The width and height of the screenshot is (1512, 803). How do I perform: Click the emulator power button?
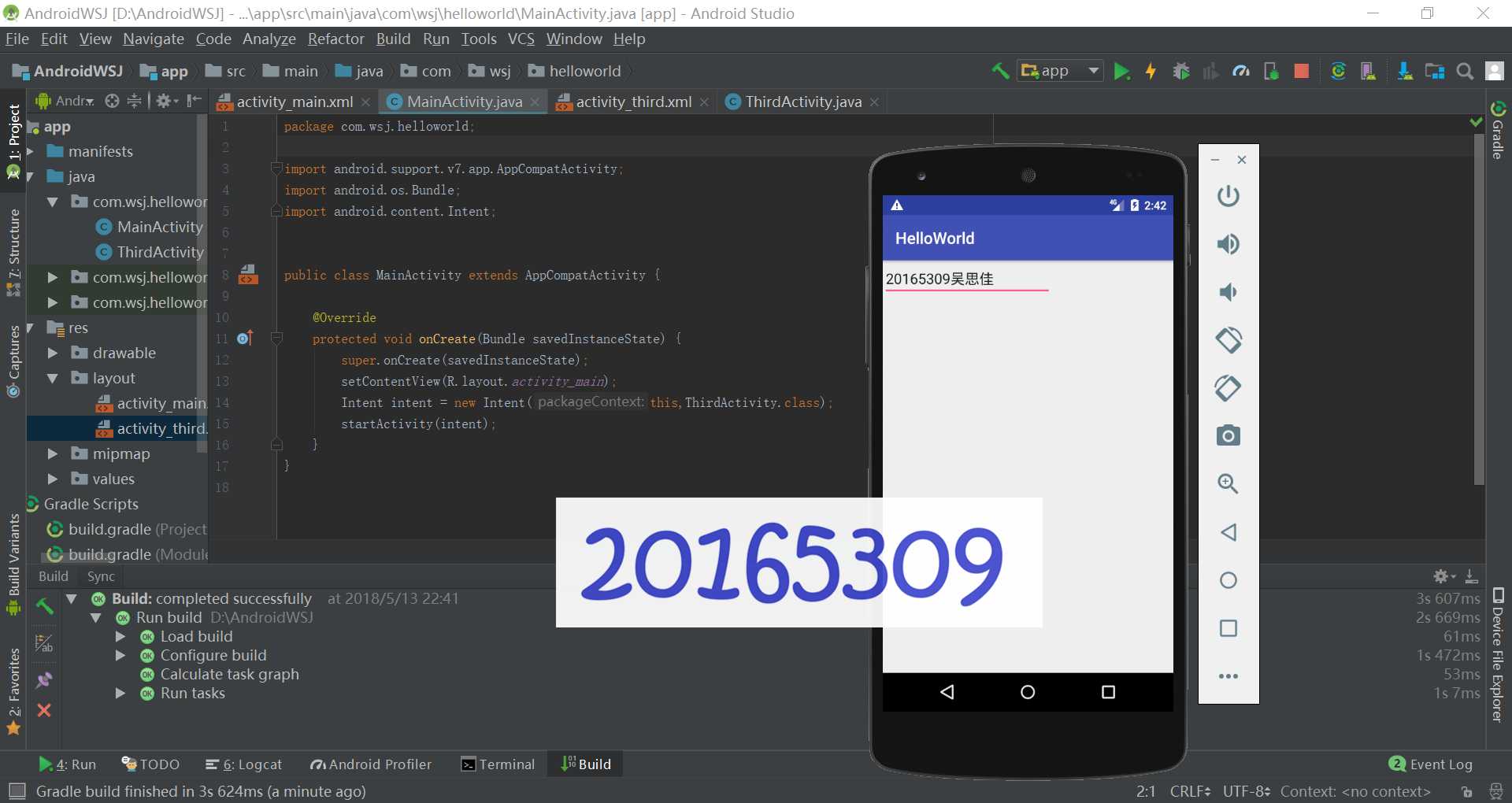point(1228,196)
